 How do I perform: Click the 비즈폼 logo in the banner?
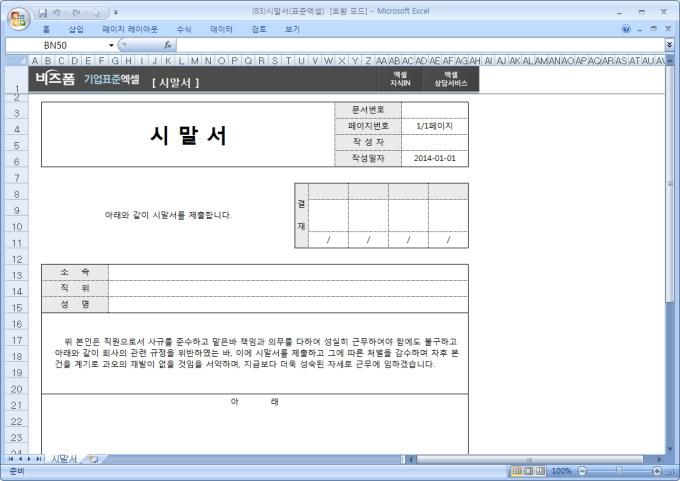click(56, 79)
